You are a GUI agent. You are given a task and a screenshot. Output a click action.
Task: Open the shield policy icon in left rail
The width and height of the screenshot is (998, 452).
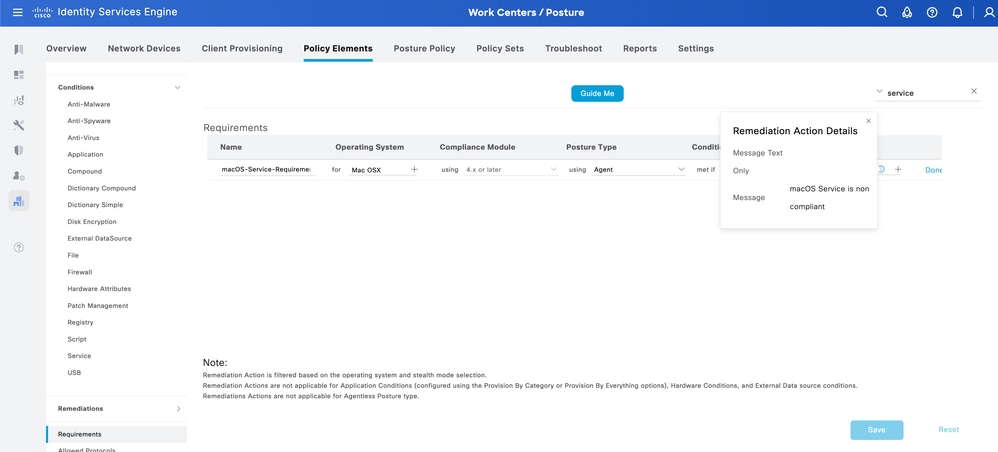(x=18, y=151)
